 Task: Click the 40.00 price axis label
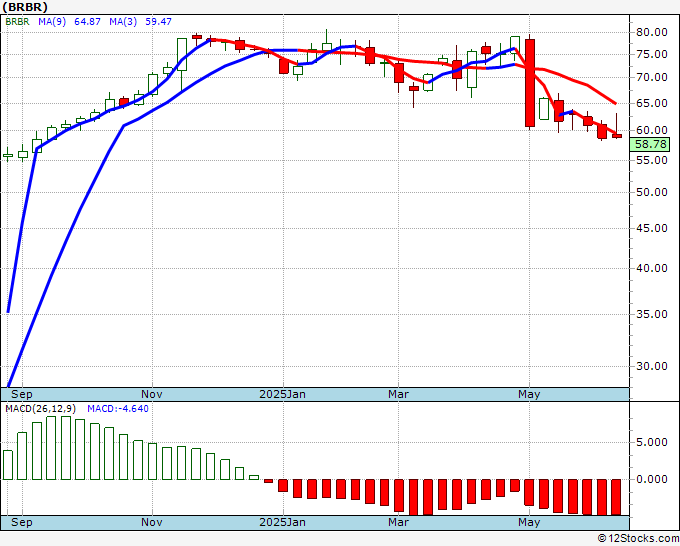[651, 268]
